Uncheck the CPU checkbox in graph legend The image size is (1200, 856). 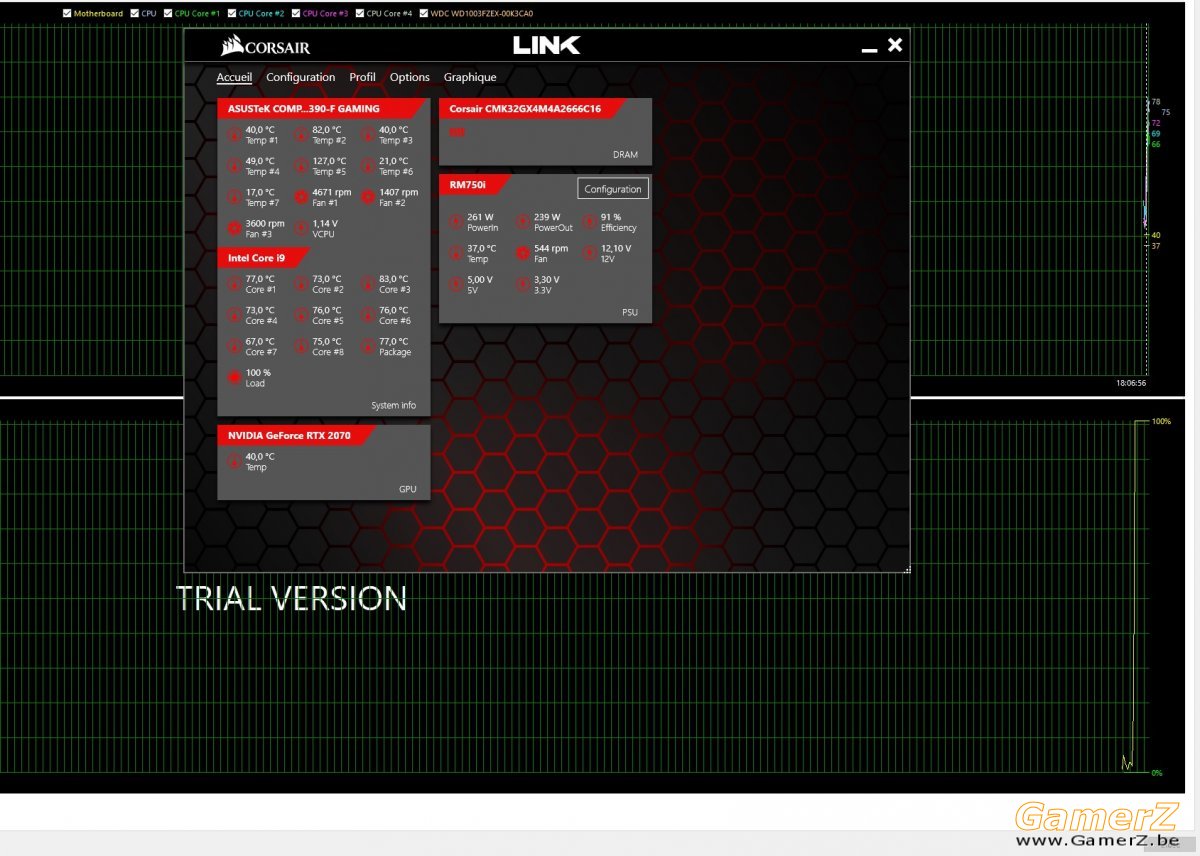click(x=135, y=14)
